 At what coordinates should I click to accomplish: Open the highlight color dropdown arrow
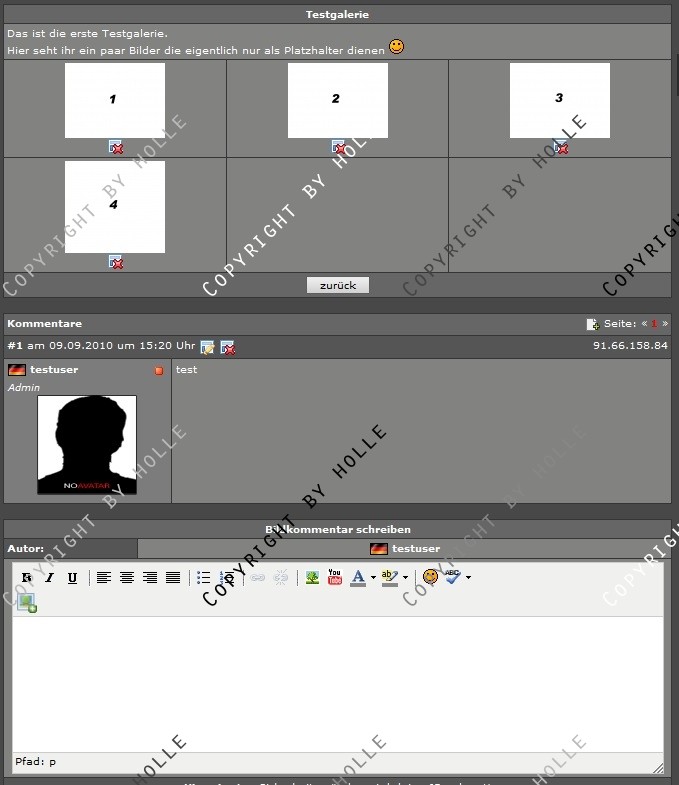405,577
